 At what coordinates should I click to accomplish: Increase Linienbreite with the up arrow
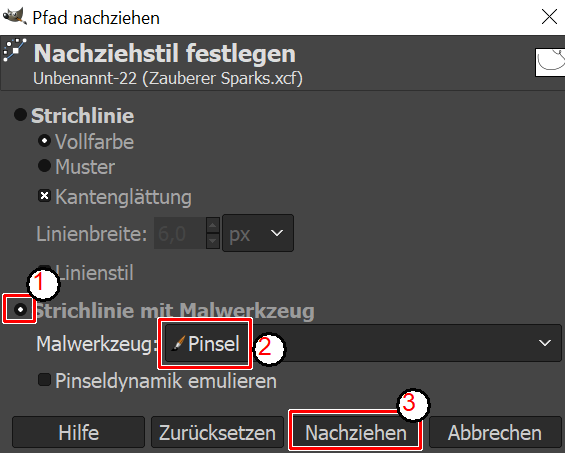click(x=213, y=225)
